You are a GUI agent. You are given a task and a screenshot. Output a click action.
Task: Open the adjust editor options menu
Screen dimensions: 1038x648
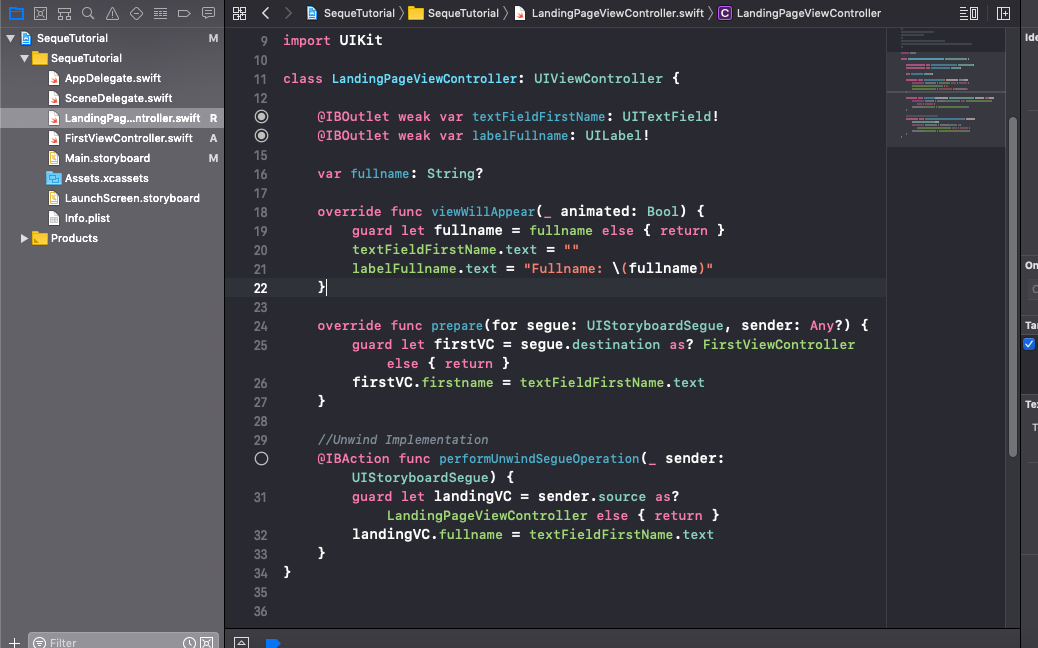tap(967, 13)
